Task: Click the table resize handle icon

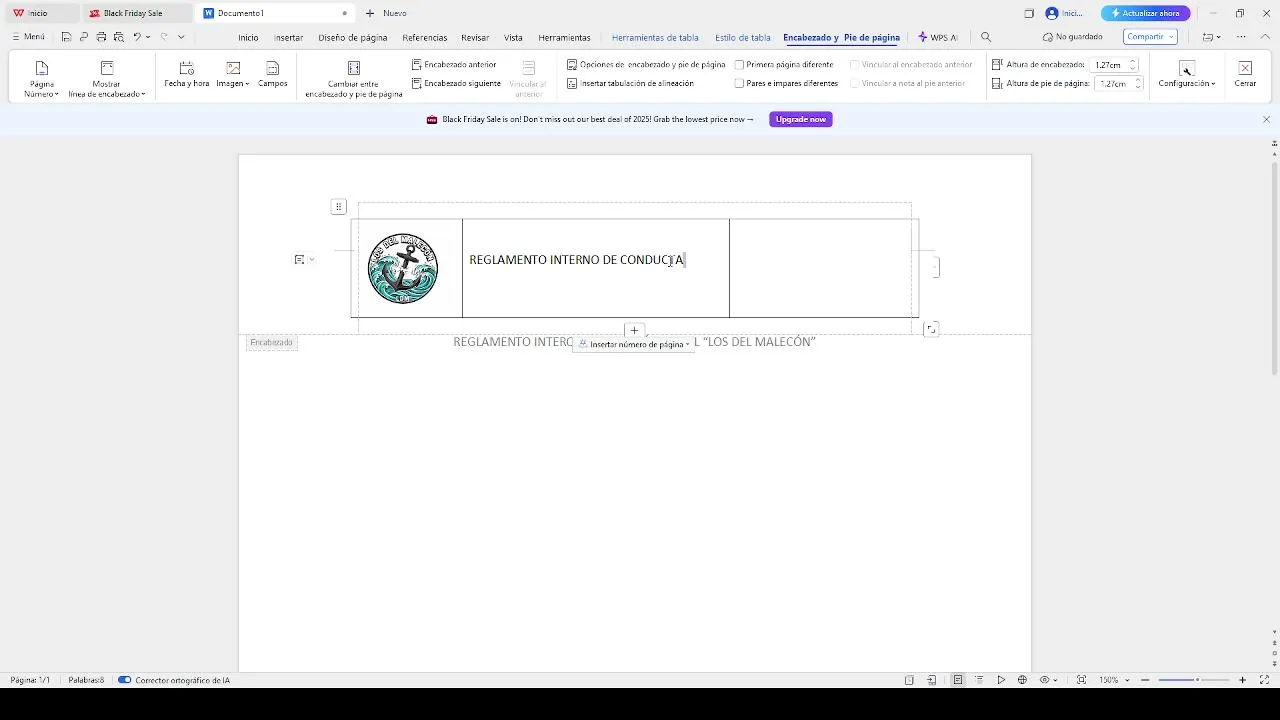Action: tap(931, 329)
